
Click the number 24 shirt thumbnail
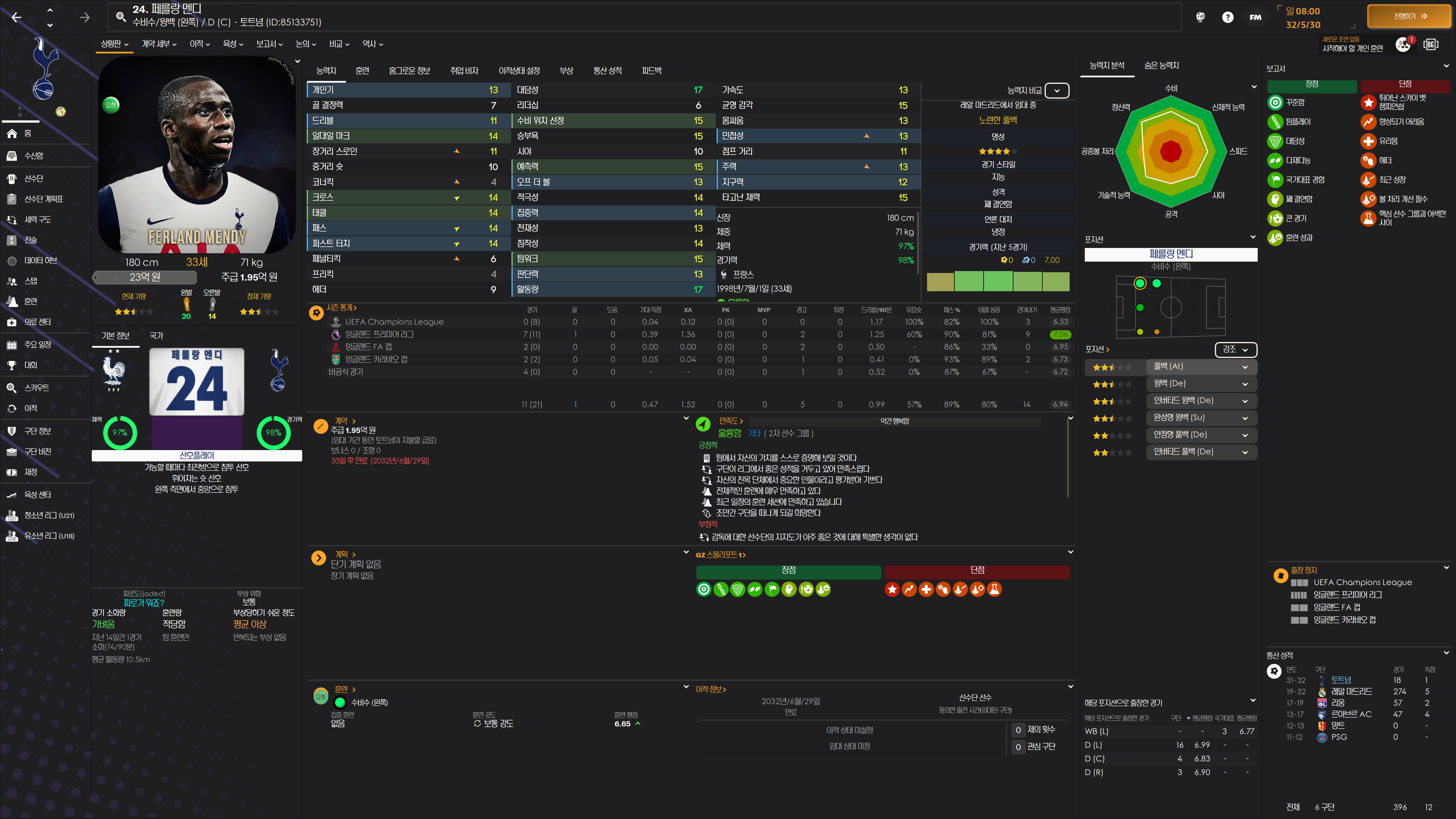(196, 381)
